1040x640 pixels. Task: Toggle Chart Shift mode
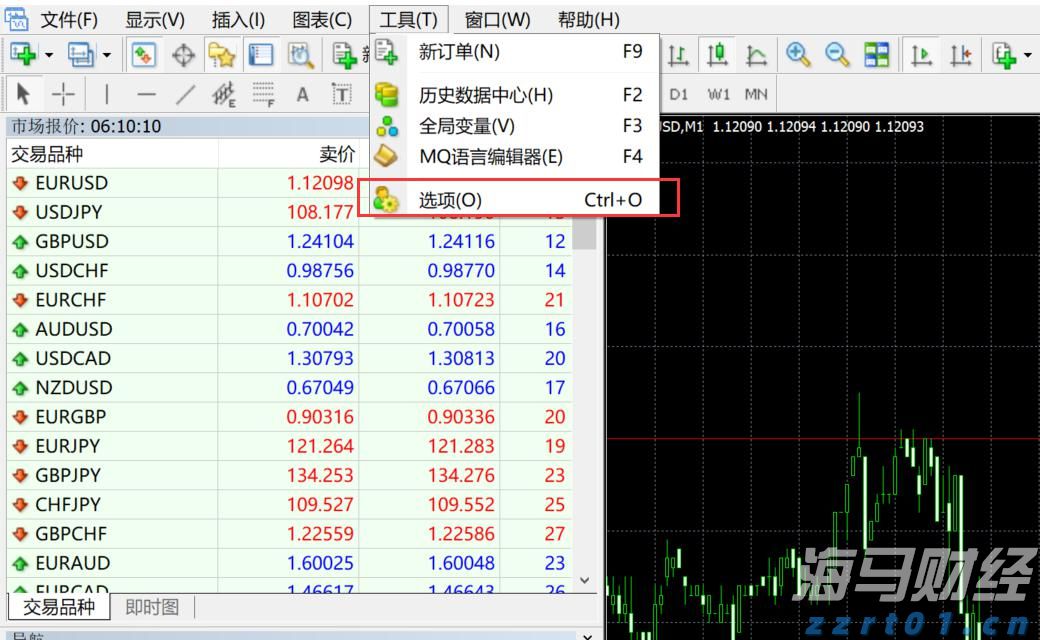click(x=962, y=55)
